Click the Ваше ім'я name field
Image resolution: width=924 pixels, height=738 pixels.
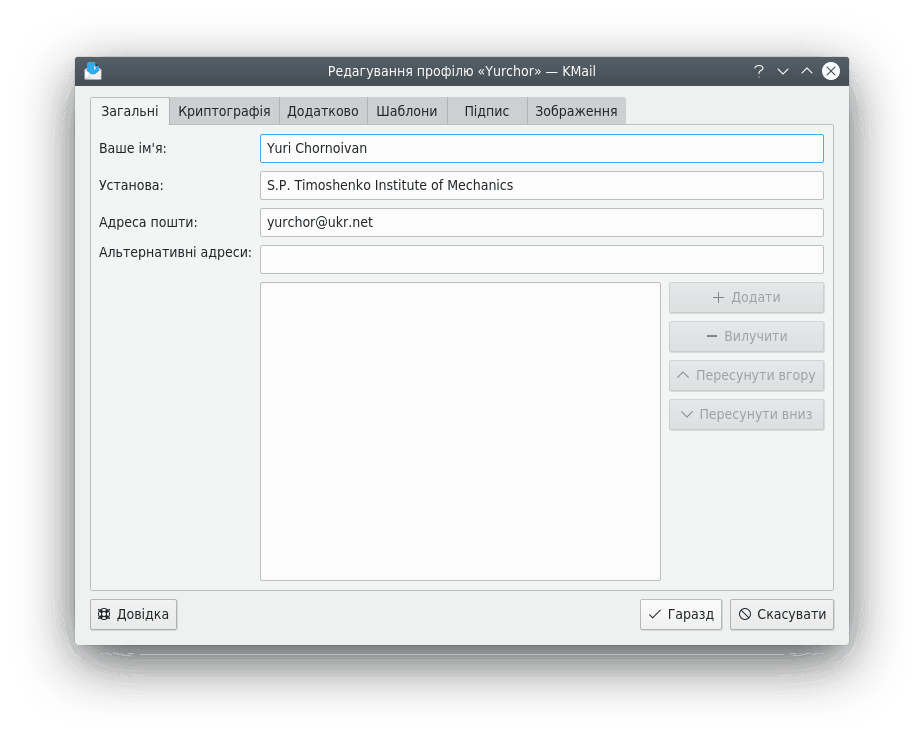(541, 148)
